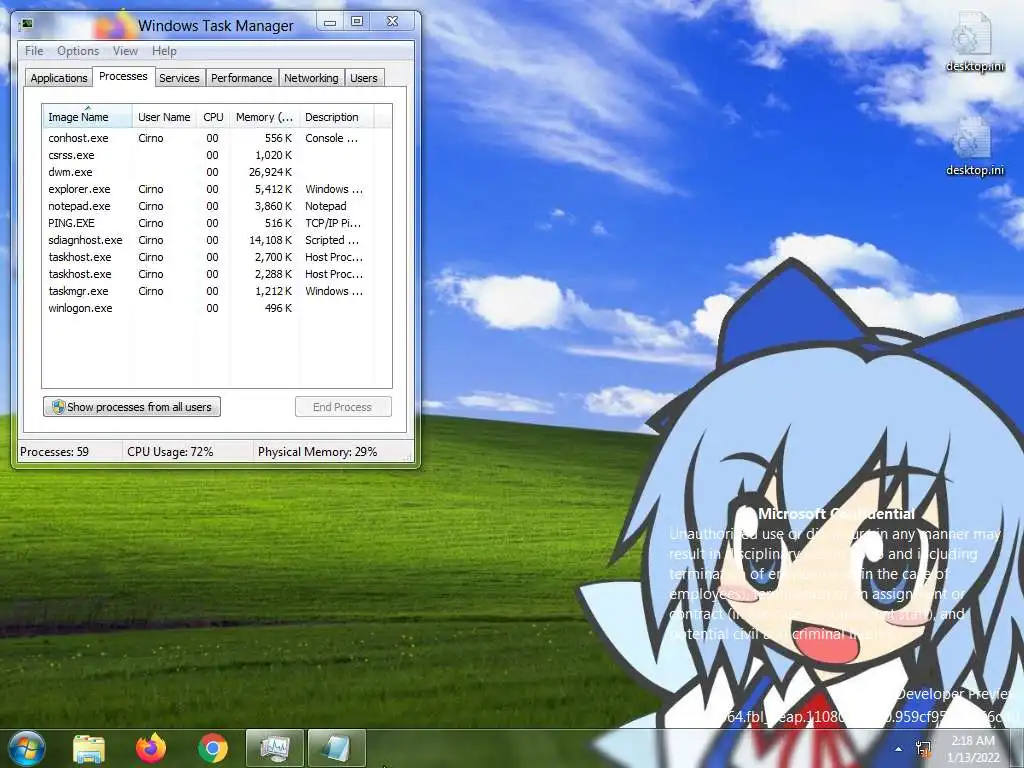Select the dwm.exe process row
This screenshot has width=1024, height=768.
[x=217, y=172]
